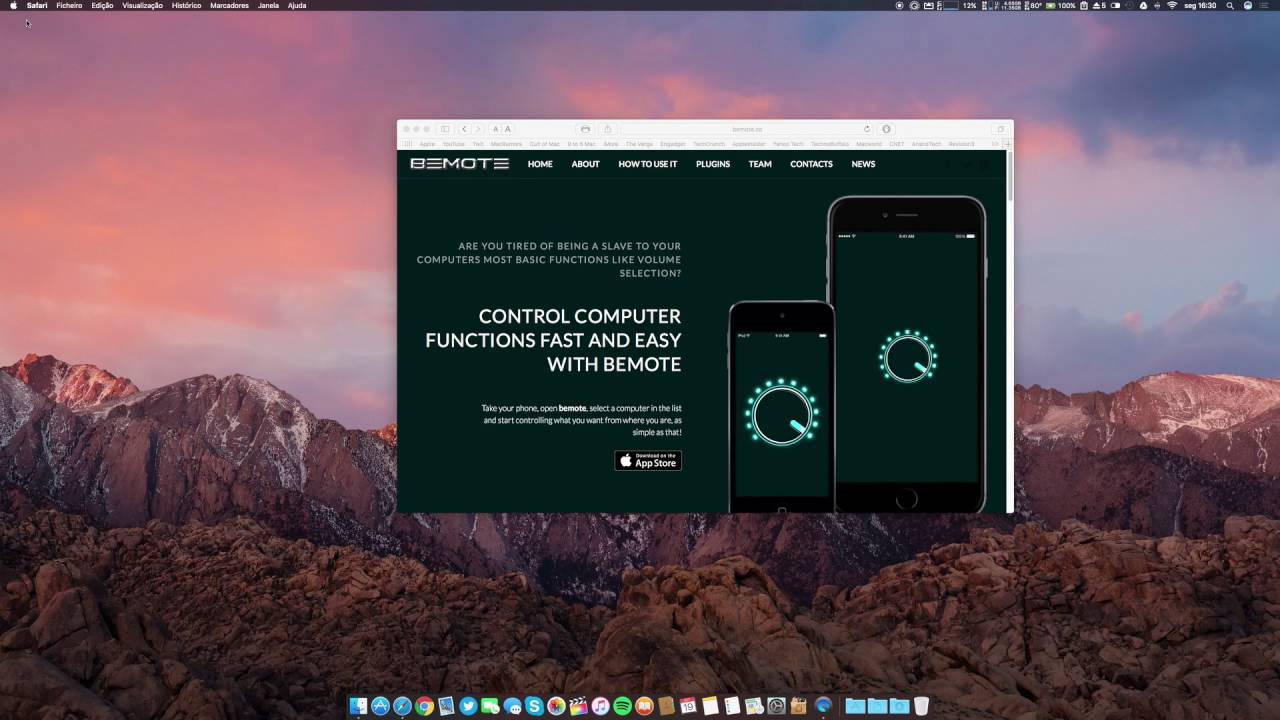Open HOW TO USE IT section

[647, 164]
